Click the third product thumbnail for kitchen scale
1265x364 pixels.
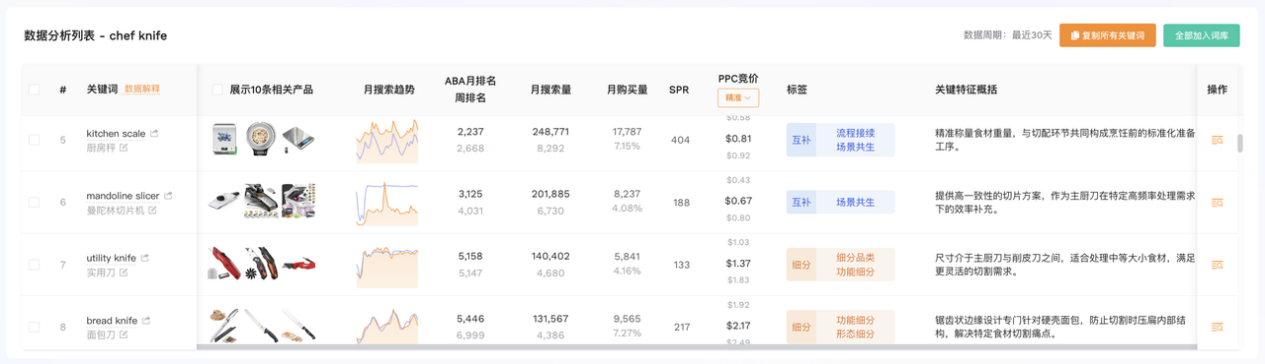[299, 140]
